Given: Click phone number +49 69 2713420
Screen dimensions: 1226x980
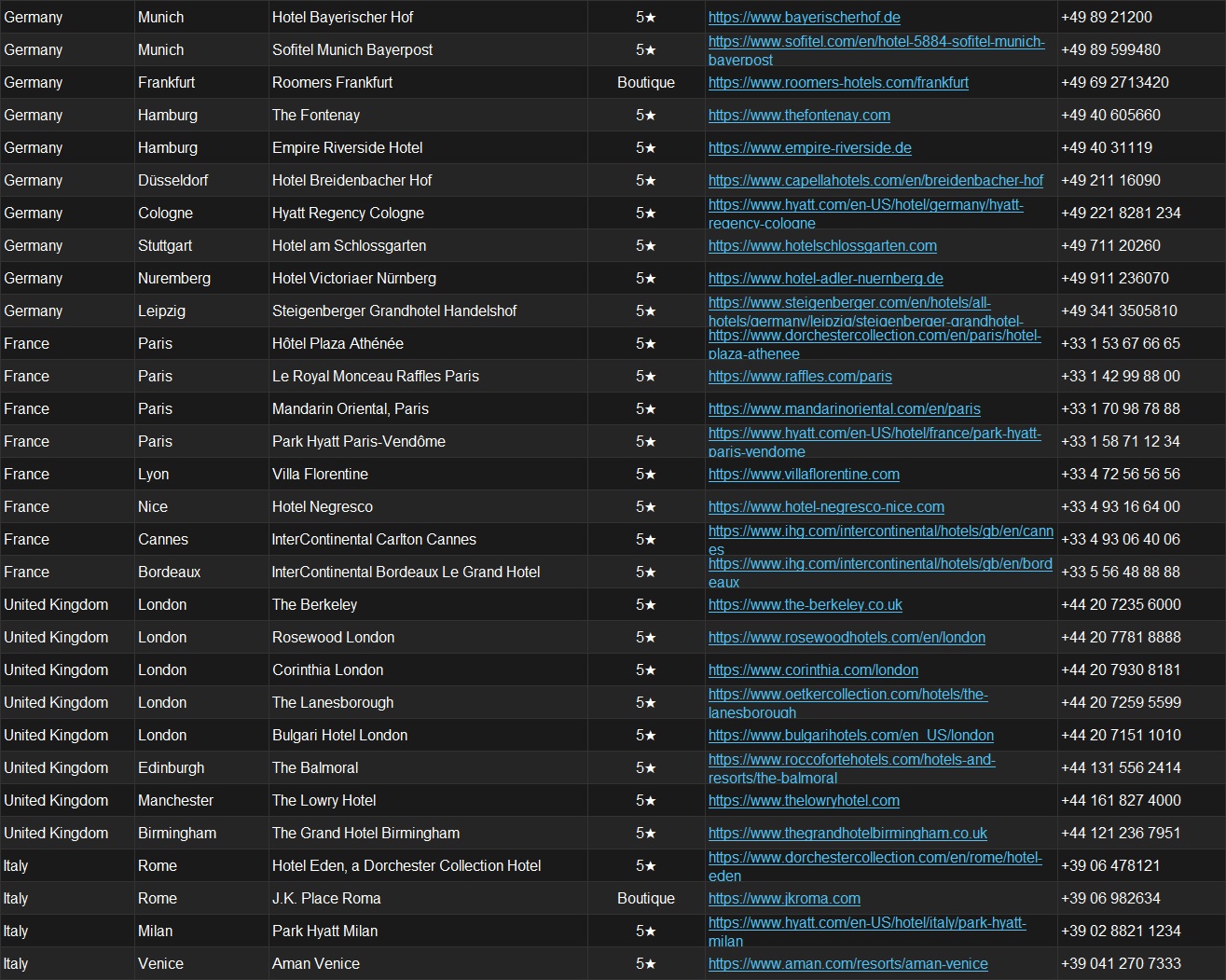Looking at the screenshot, I should click(x=1115, y=82).
